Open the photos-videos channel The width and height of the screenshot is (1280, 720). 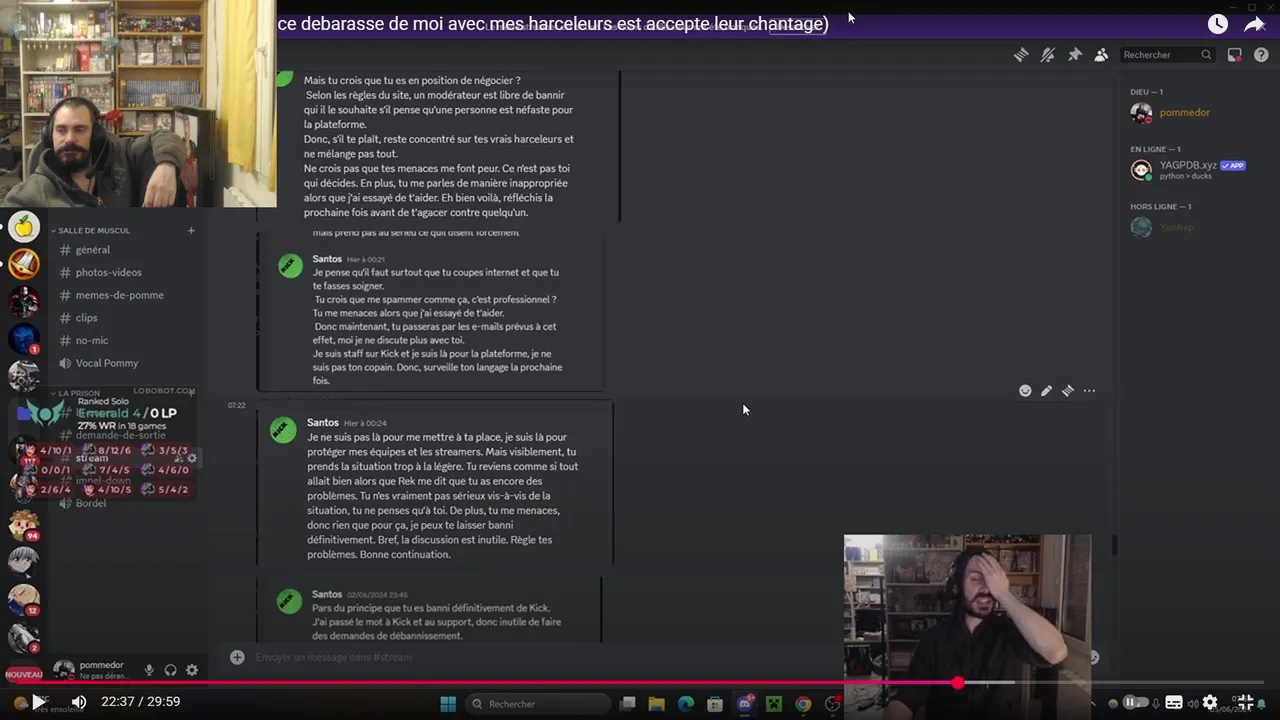[108, 272]
